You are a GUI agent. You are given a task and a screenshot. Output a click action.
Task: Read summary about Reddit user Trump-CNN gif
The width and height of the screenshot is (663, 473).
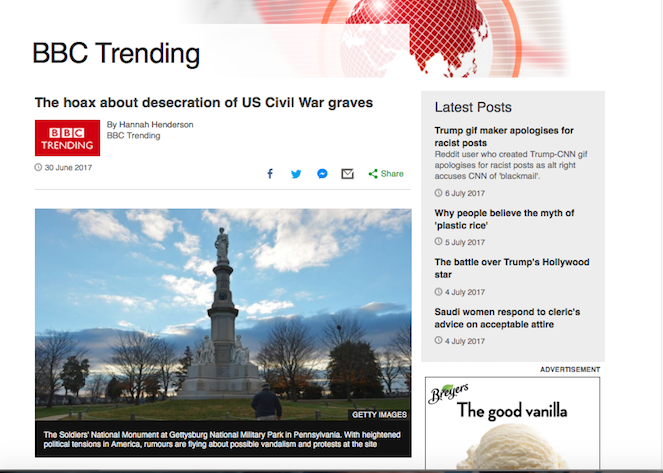coord(511,165)
